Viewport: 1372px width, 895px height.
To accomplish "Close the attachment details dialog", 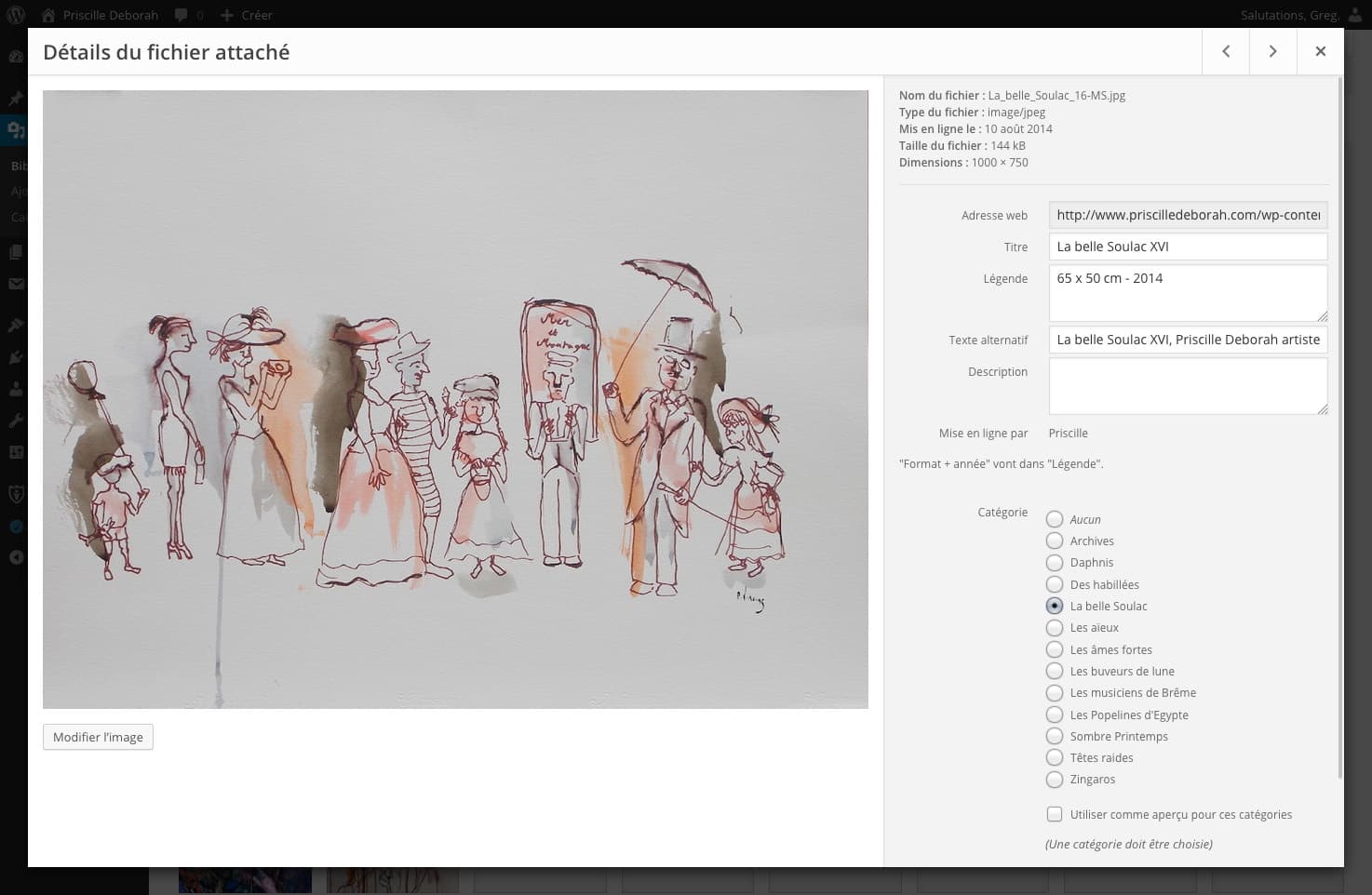I will [x=1320, y=51].
